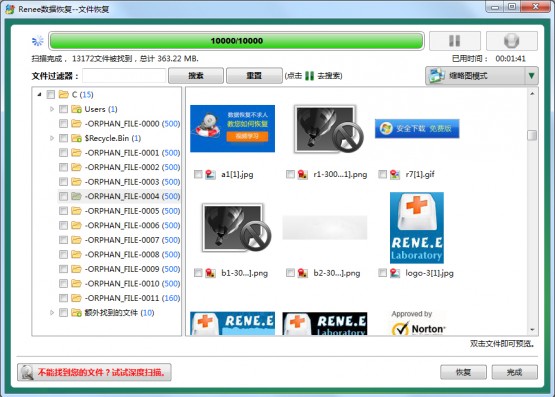Check the -ORPHAN_FILE-0007 folder checkbox
Image resolution: width=555 pixels, height=397 pixels.
tap(63, 240)
